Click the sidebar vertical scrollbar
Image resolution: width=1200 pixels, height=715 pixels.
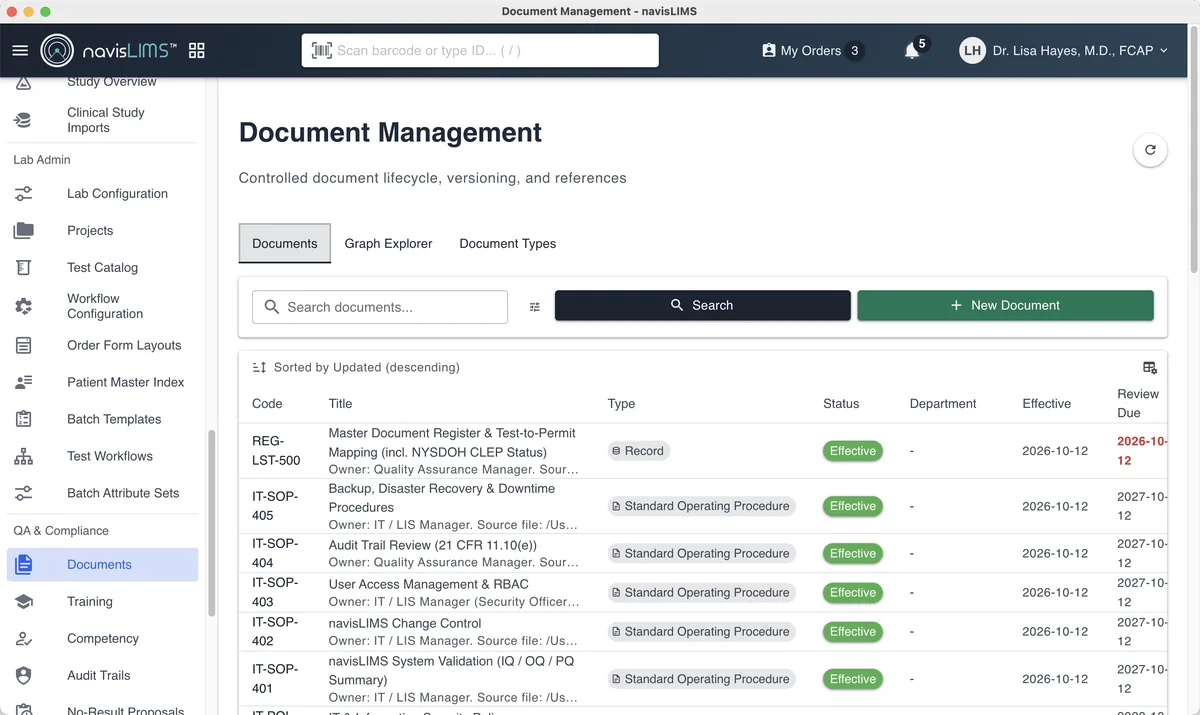point(211,523)
